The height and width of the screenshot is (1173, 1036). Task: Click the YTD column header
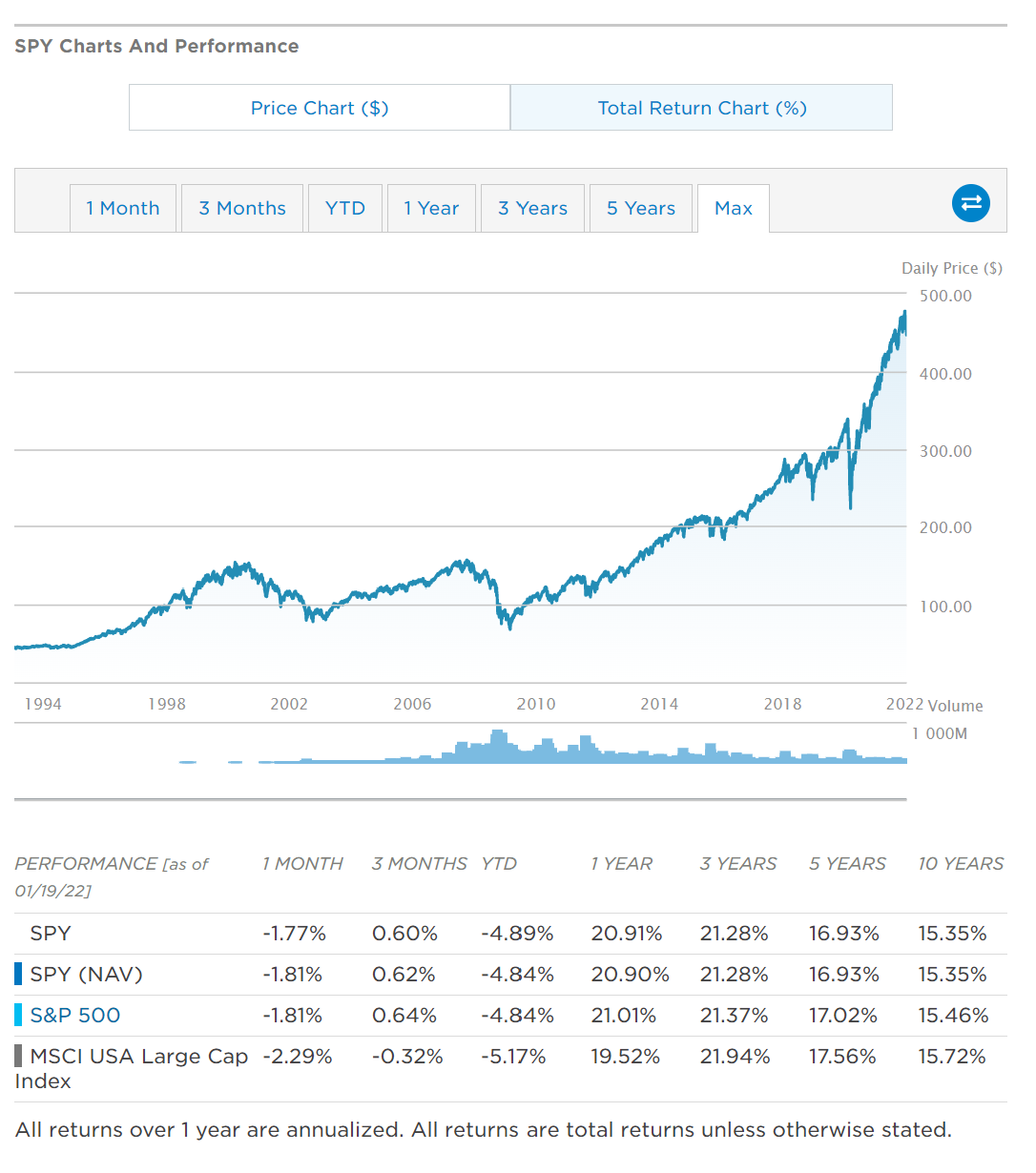499,864
